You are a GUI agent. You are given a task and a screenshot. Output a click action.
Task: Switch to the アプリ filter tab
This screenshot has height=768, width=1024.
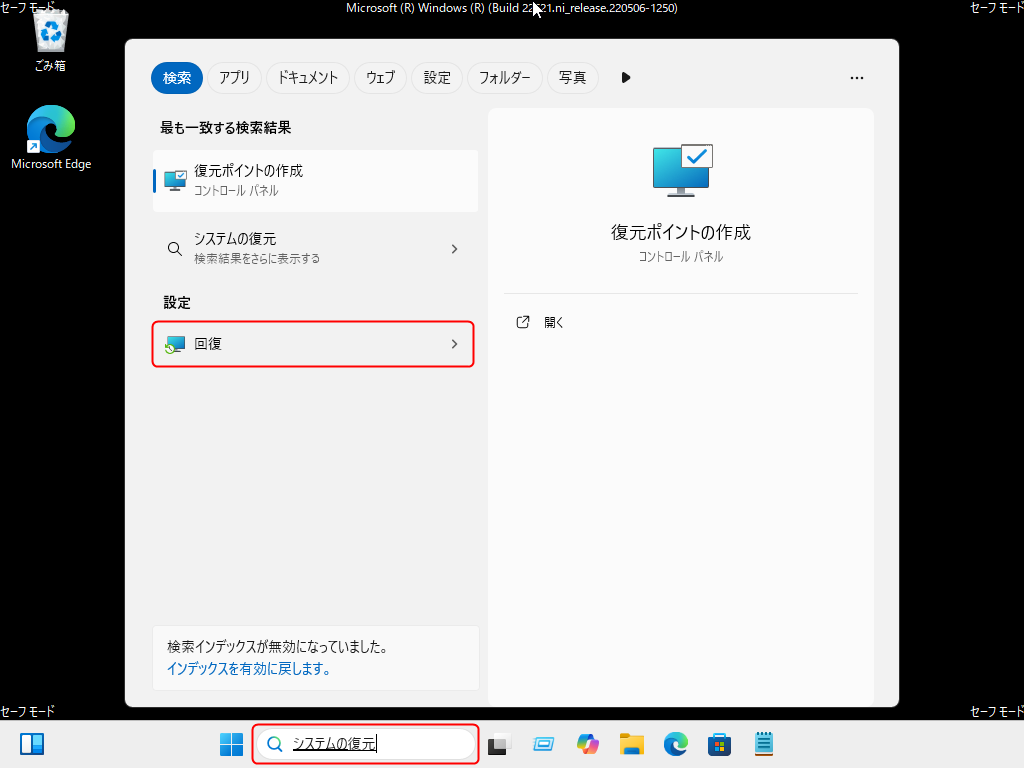tap(235, 77)
